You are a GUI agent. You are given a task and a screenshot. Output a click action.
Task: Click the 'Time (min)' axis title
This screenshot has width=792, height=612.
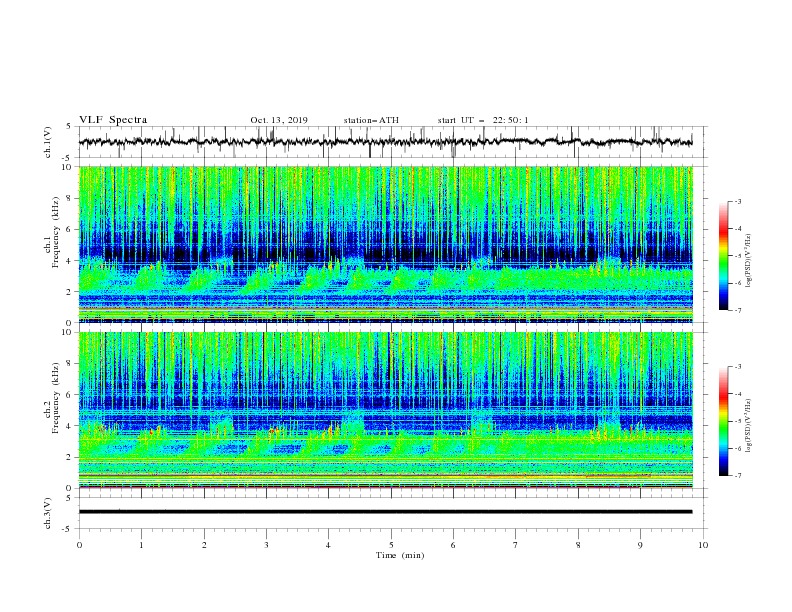(400, 555)
